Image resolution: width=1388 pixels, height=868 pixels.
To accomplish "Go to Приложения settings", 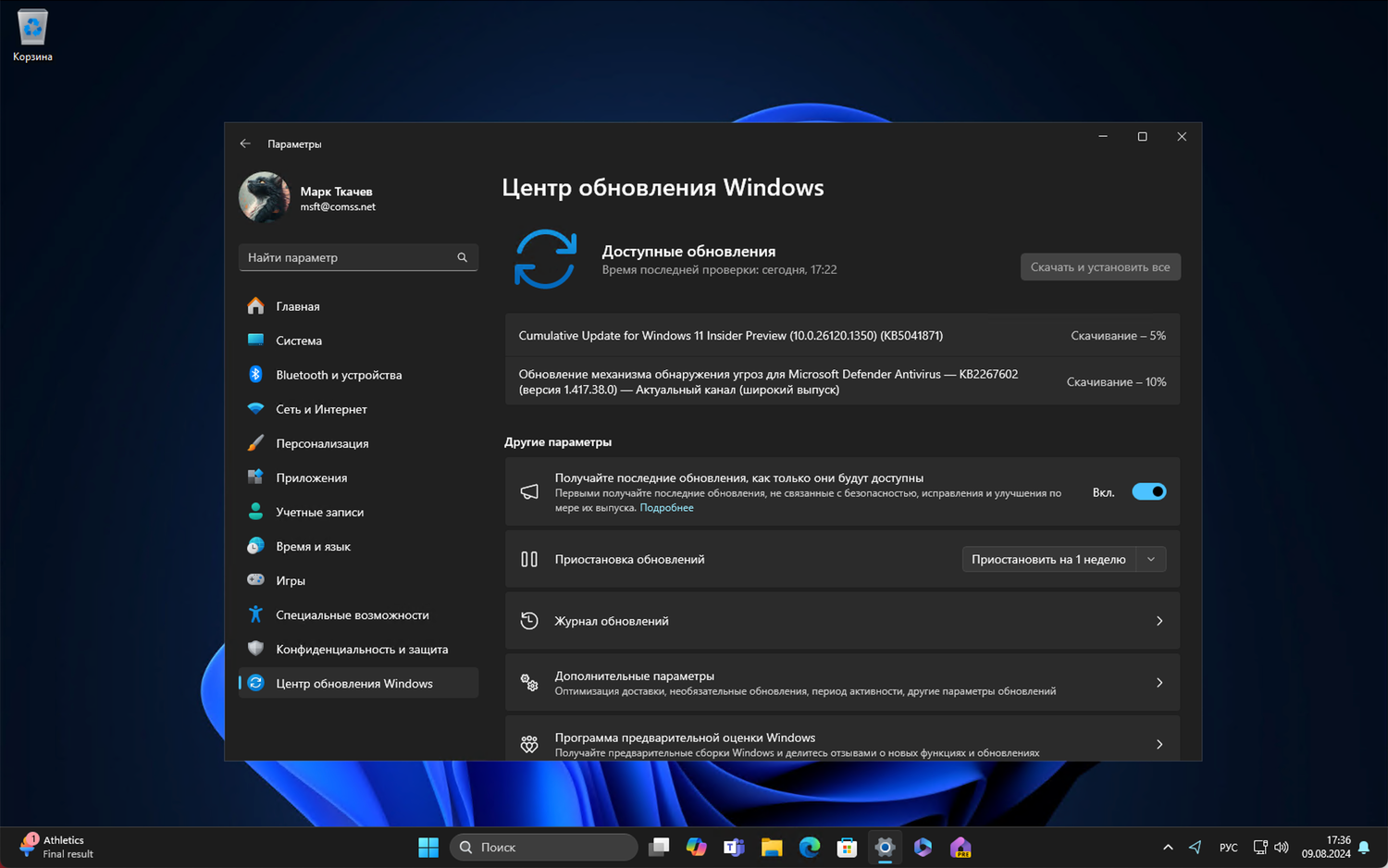I will pos(358,477).
